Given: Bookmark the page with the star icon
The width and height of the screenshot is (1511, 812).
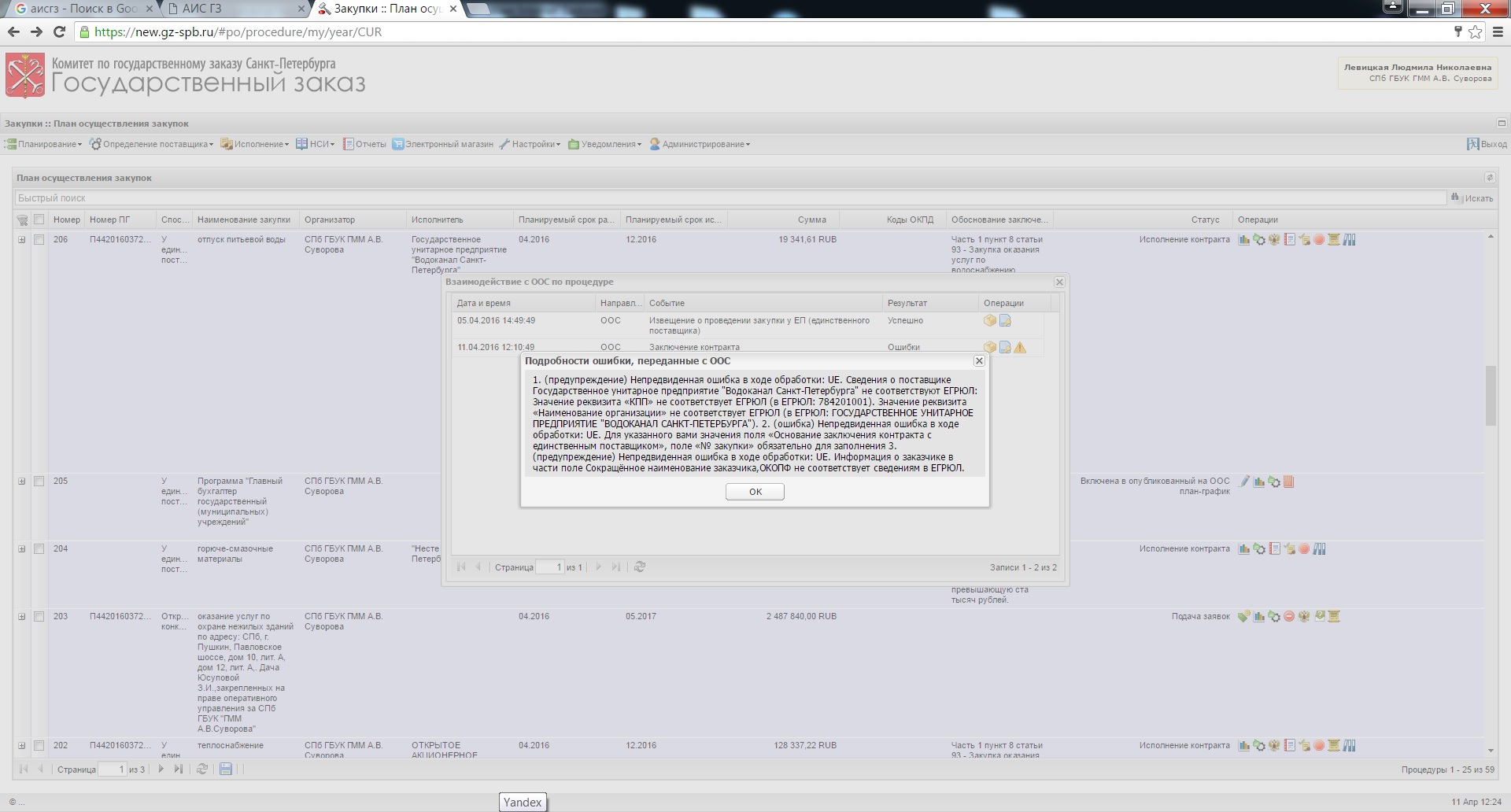Looking at the screenshot, I should [x=1475, y=32].
